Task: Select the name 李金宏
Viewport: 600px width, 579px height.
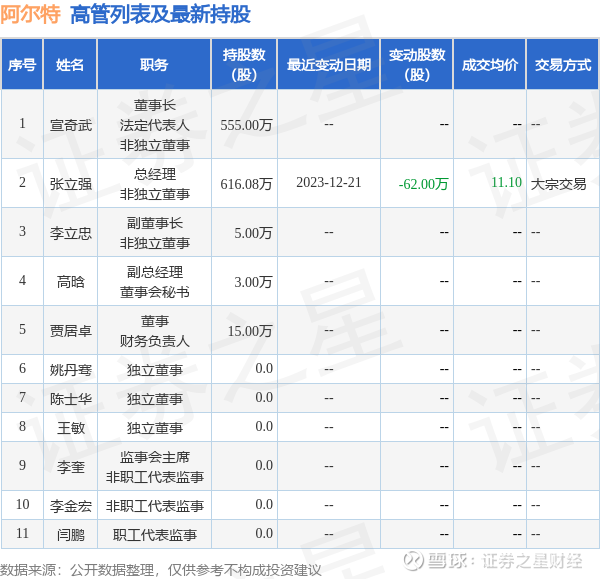Action: [x=71, y=506]
